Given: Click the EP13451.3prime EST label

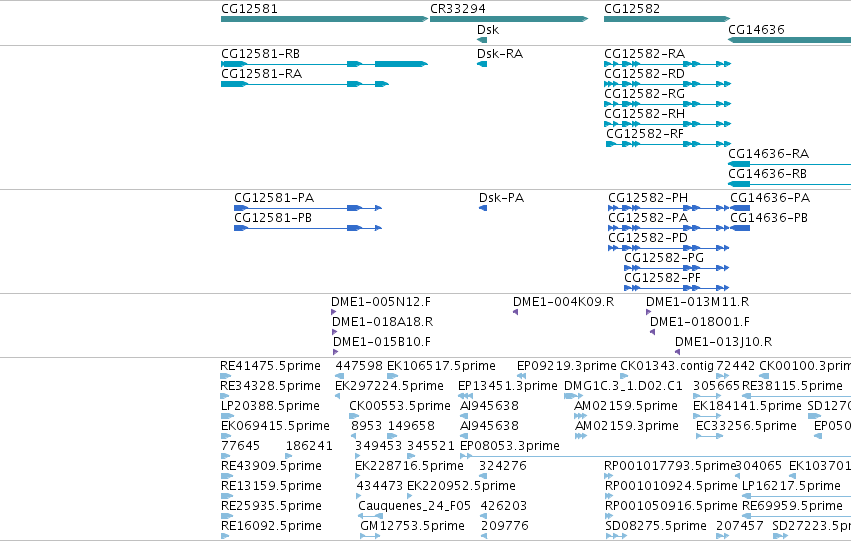Looking at the screenshot, I should [x=507, y=386].
